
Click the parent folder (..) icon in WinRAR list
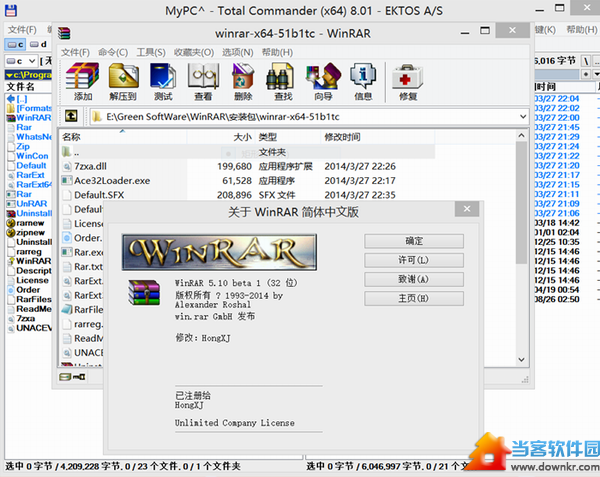coord(67,152)
